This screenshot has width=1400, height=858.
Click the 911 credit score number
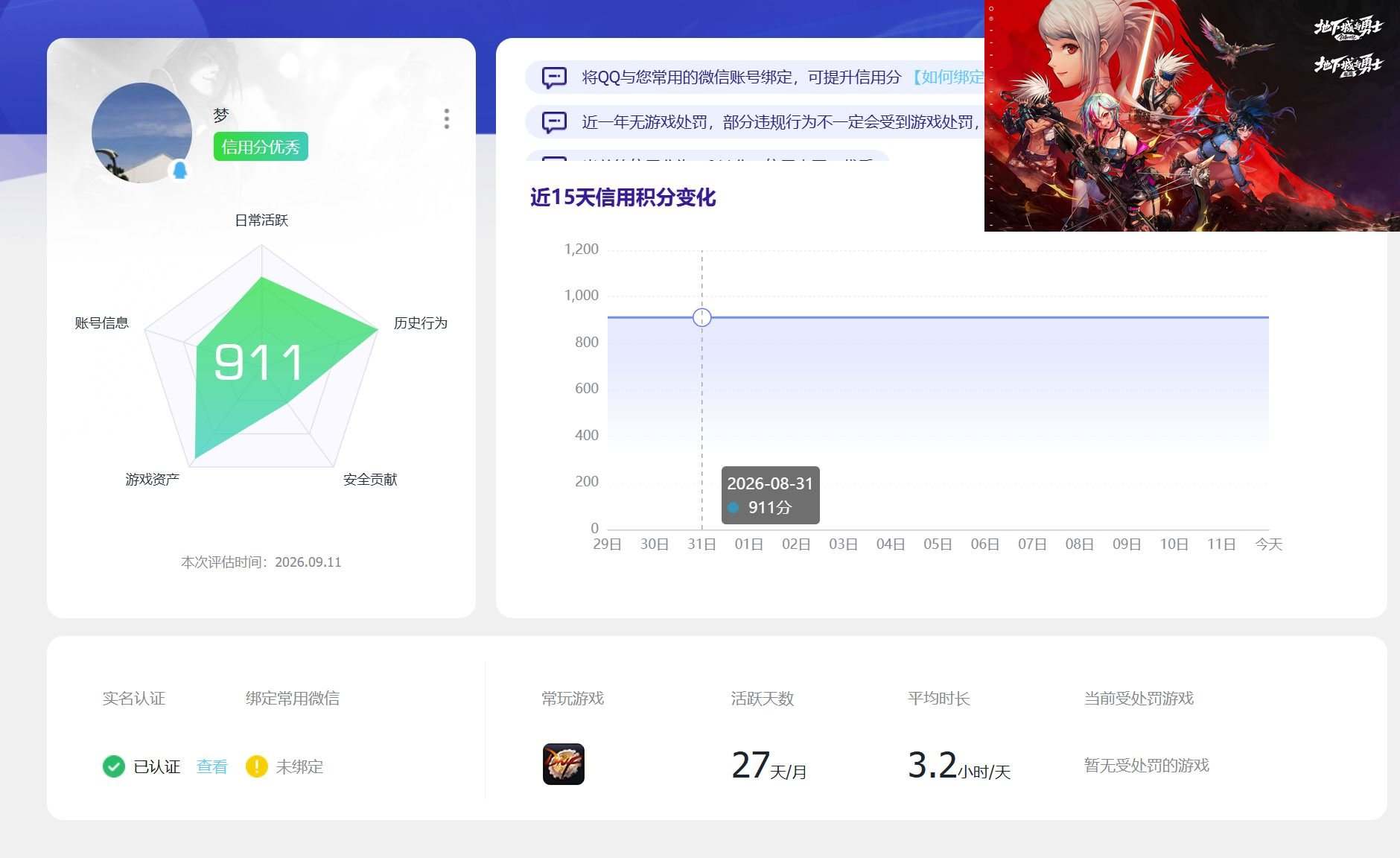tap(258, 363)
